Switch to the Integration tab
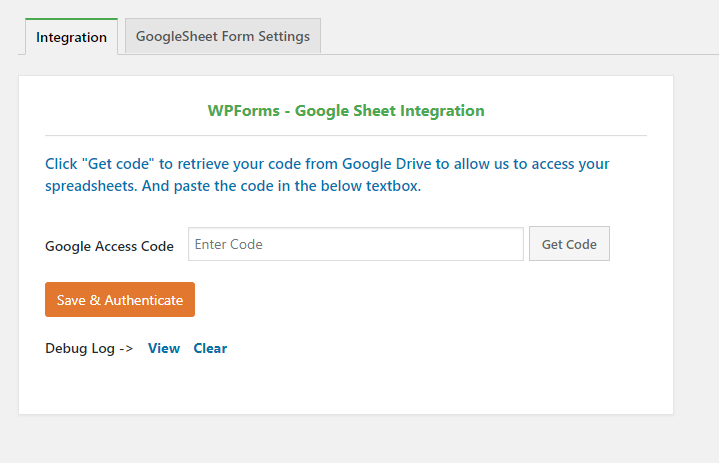Image resolution: width=719 pixels, height=463 pixels. [71, 37]
